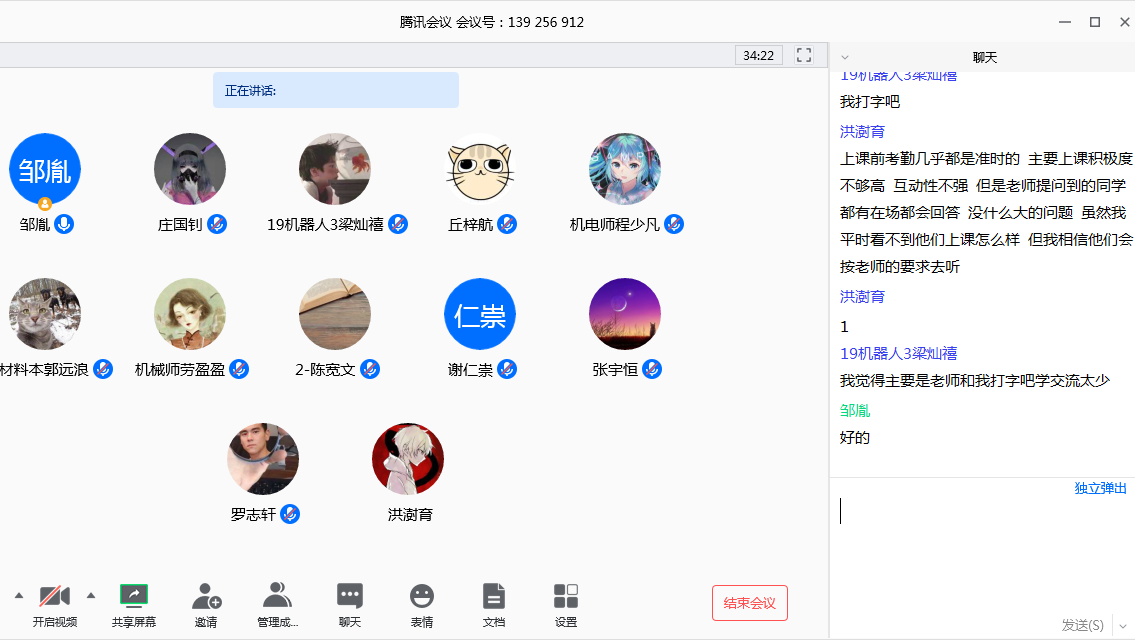Click the 独立弹出 pop-out link
This screenshot has height=640, width=1135.
click(x=1100, y=488)
